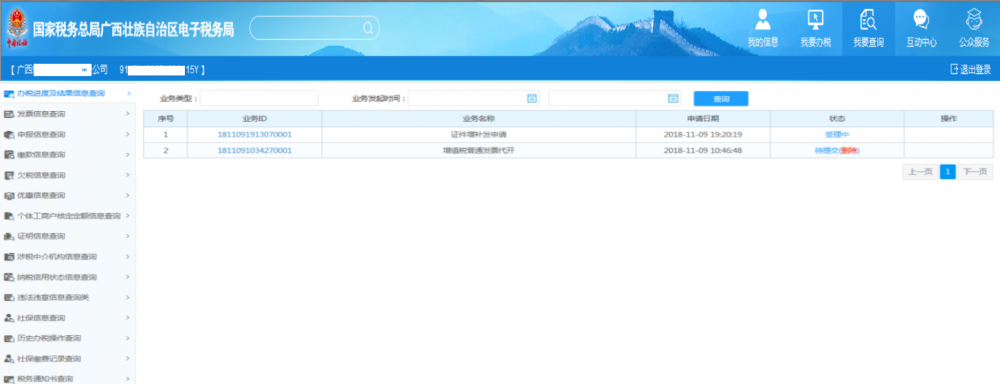The height and width of the screenshot is (384, 1000).
Task: Click date cell 2018-11-09 19:20:19
Action: (703, 135)
